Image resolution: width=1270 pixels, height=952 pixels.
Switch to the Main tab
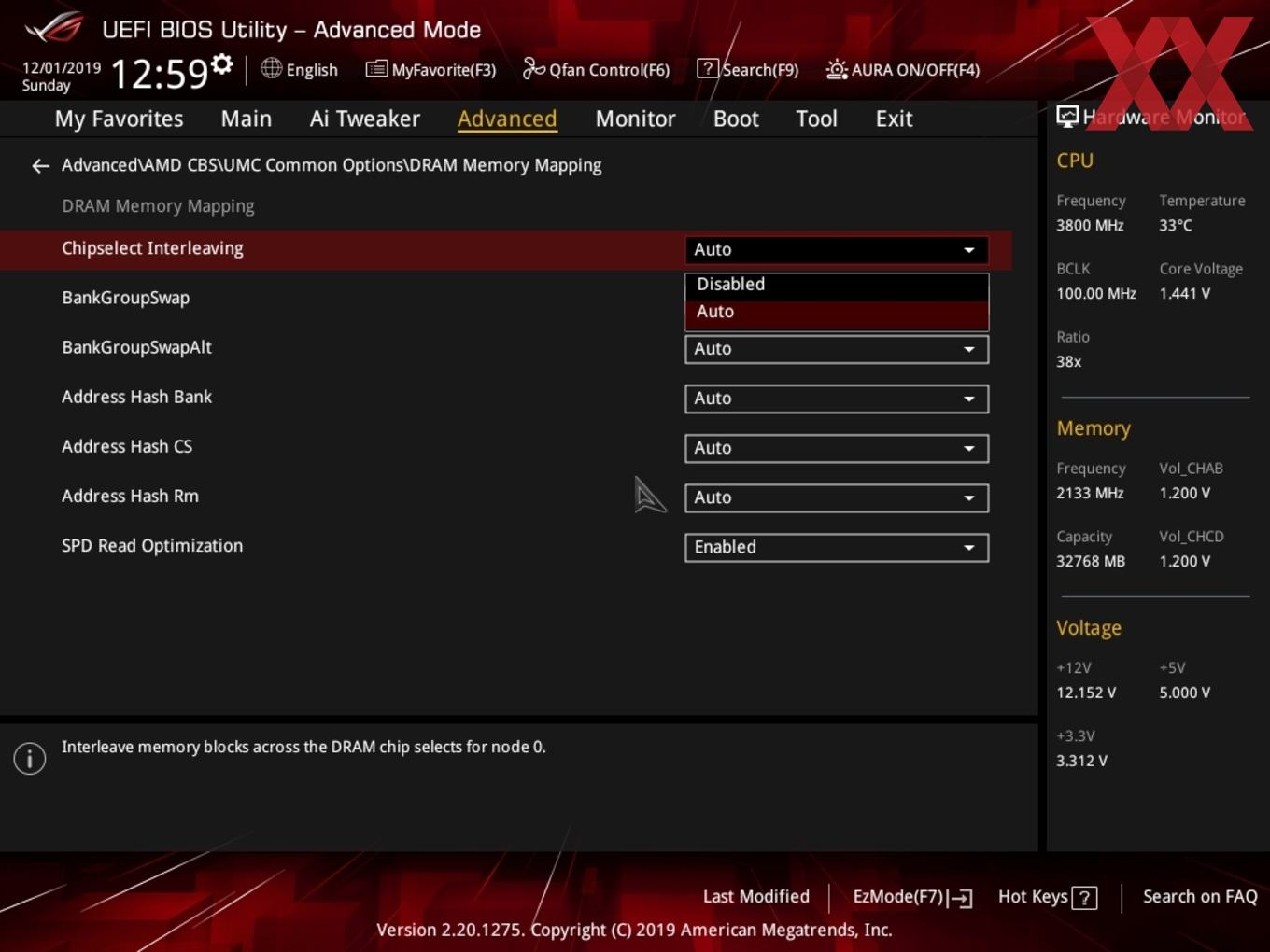tap(247, 119)
